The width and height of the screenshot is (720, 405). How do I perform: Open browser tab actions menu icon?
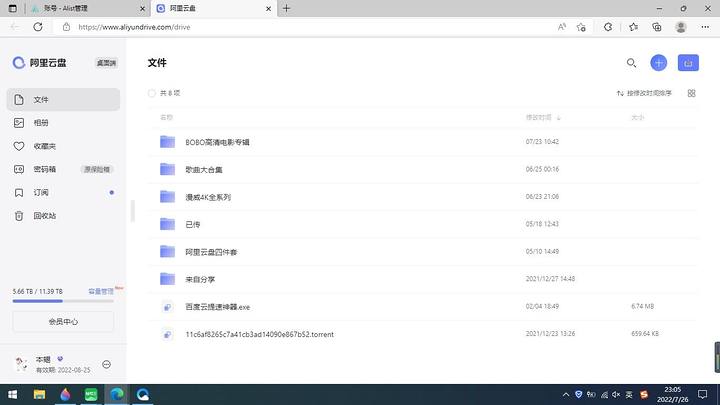[x=13, y=8]
